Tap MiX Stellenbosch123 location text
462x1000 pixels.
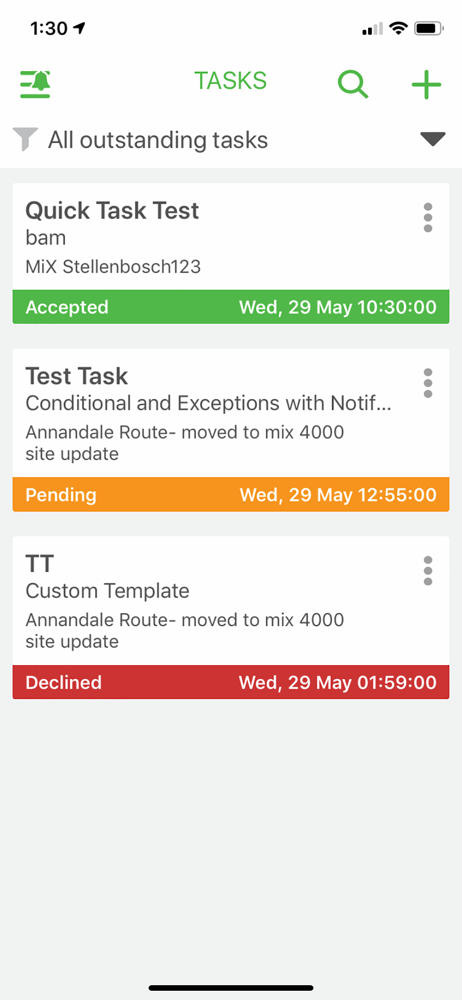pos(113,266)
